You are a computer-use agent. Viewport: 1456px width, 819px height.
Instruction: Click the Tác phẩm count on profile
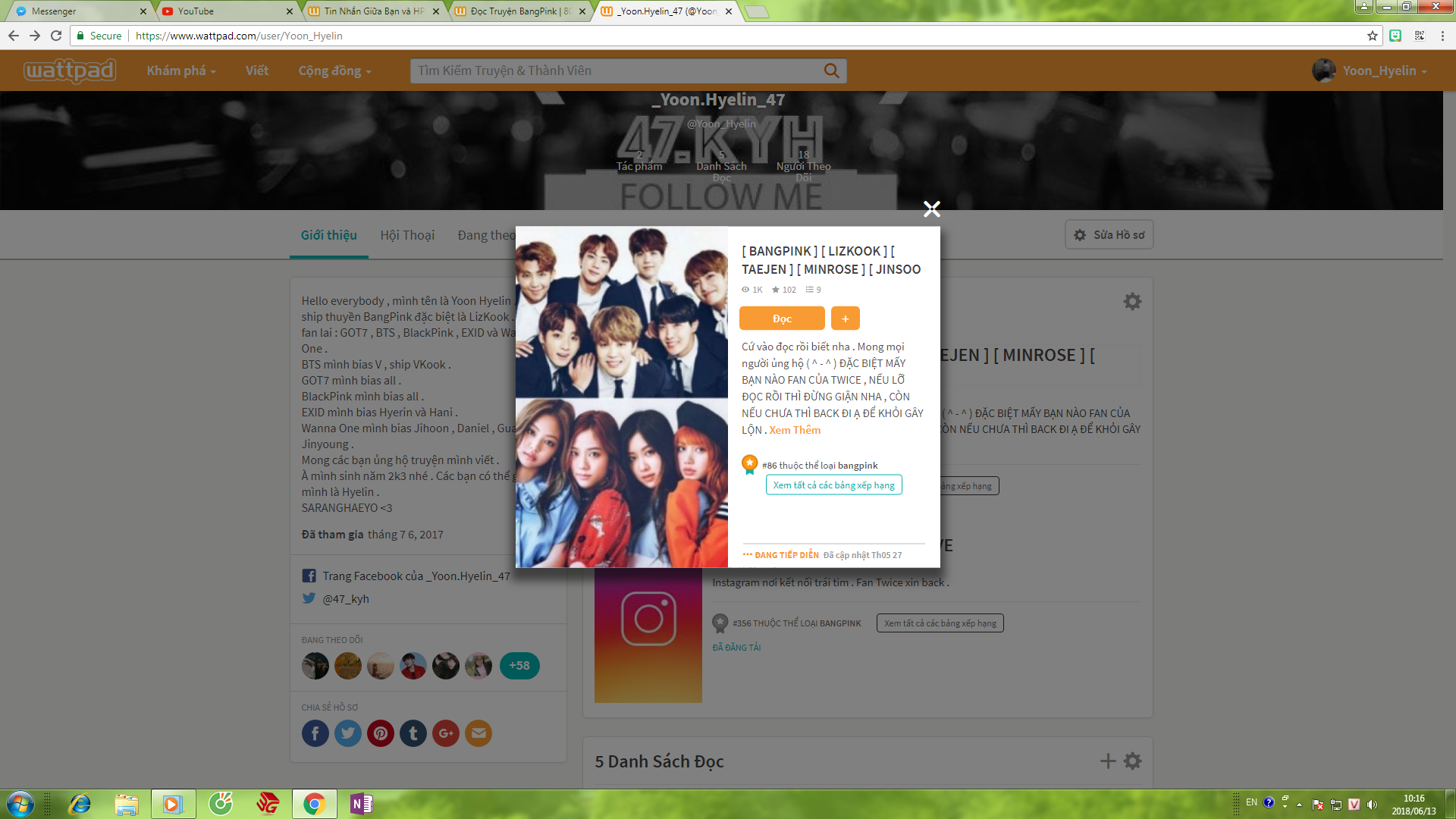click(x=639, y=161)
